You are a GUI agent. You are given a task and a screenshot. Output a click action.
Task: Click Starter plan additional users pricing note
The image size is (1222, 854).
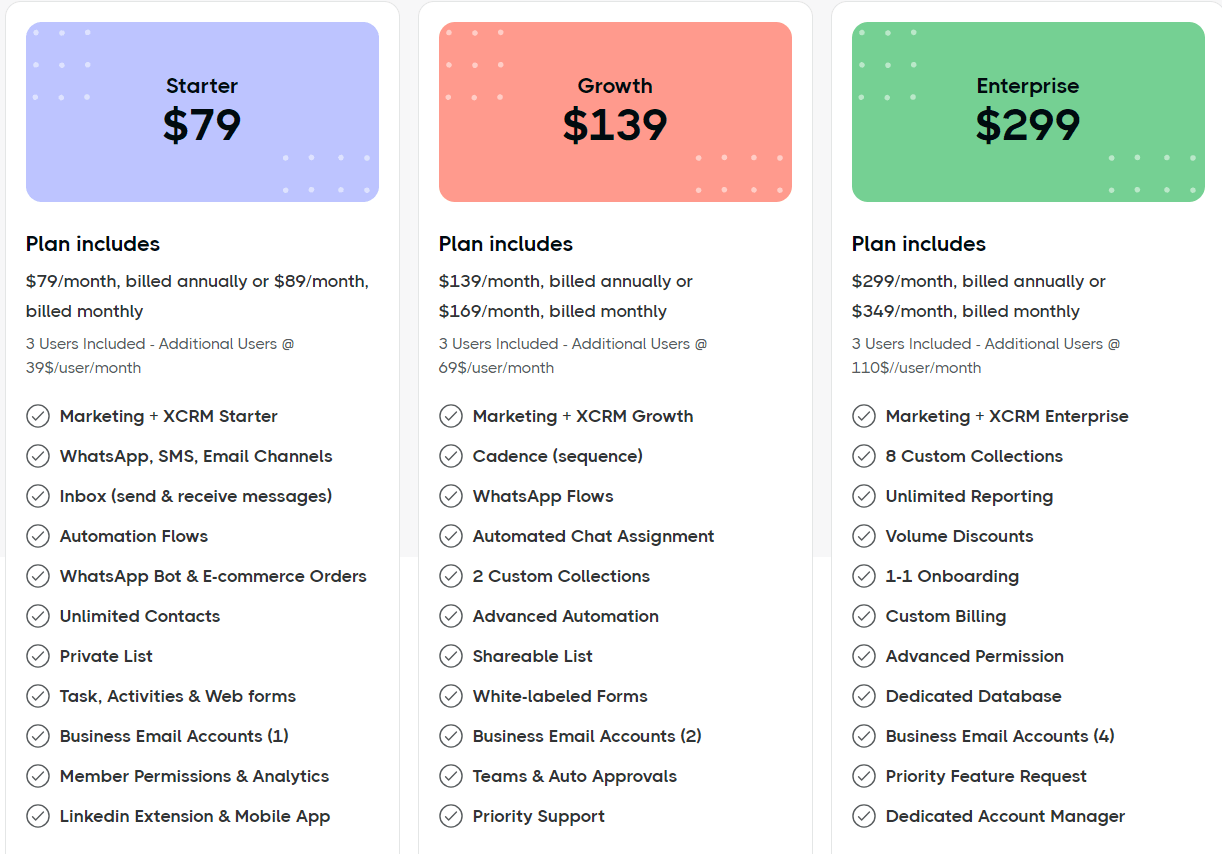(160, 355)
